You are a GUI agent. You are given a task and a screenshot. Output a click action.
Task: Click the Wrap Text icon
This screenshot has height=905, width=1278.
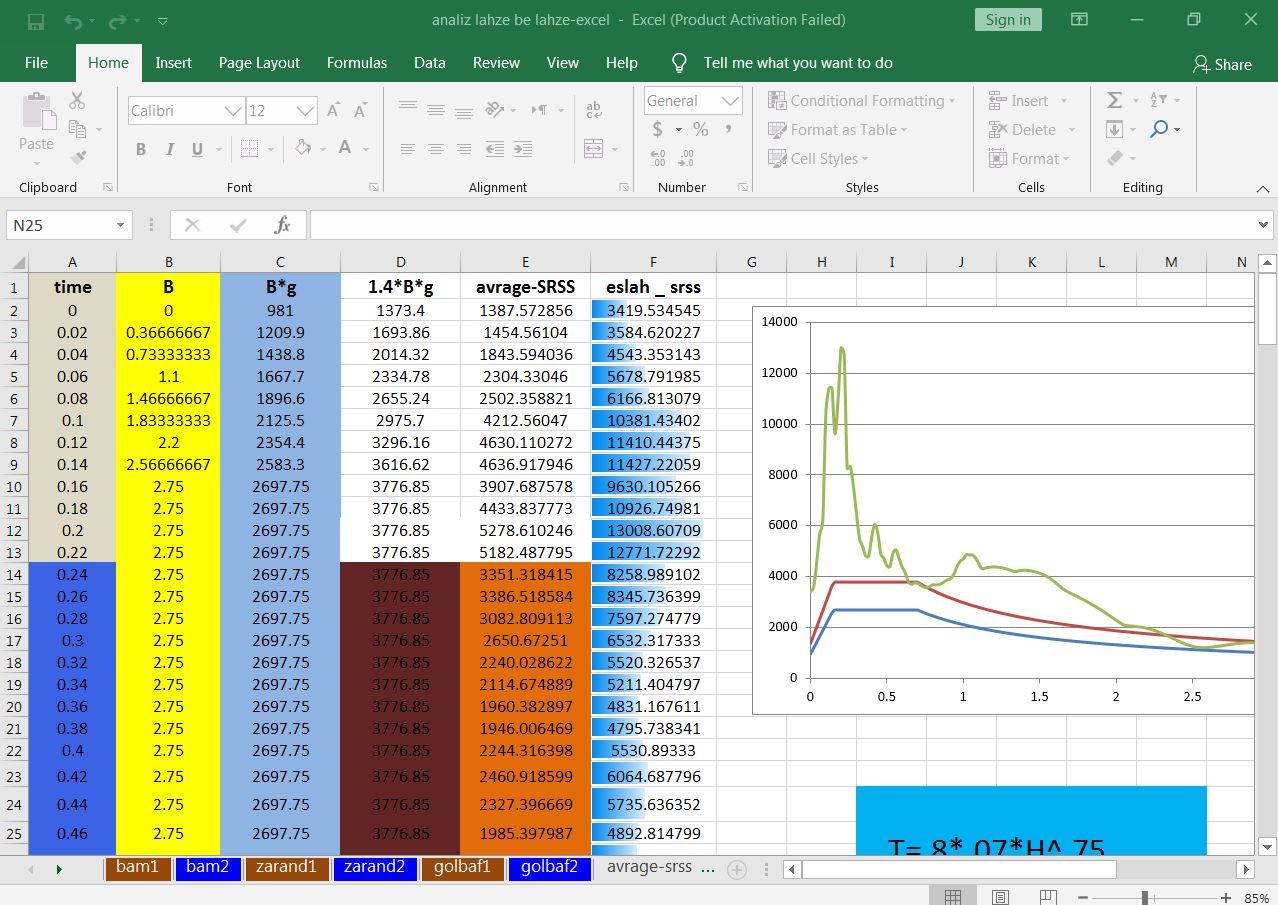(593, 110)
